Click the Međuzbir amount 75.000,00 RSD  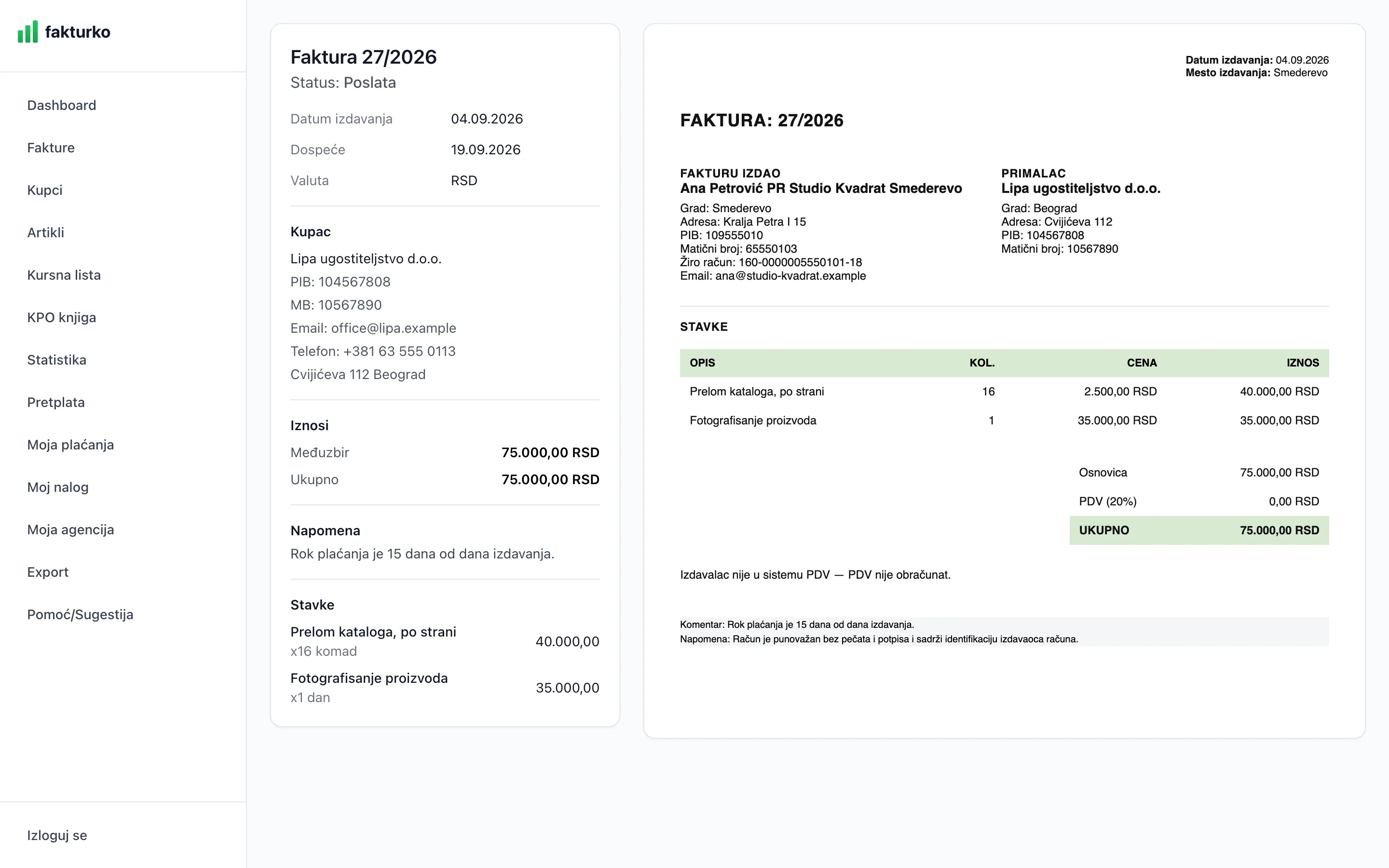pos(550,453)
